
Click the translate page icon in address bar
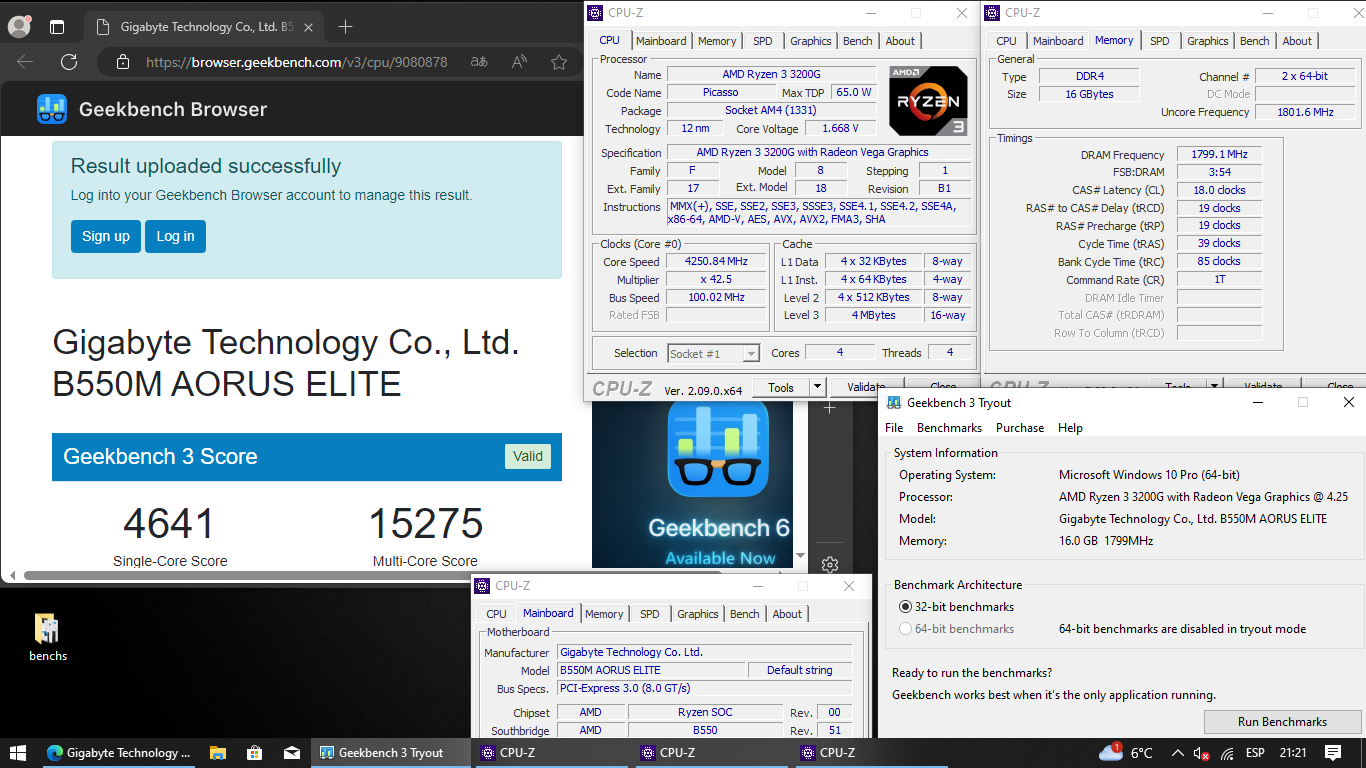[480, 62]
